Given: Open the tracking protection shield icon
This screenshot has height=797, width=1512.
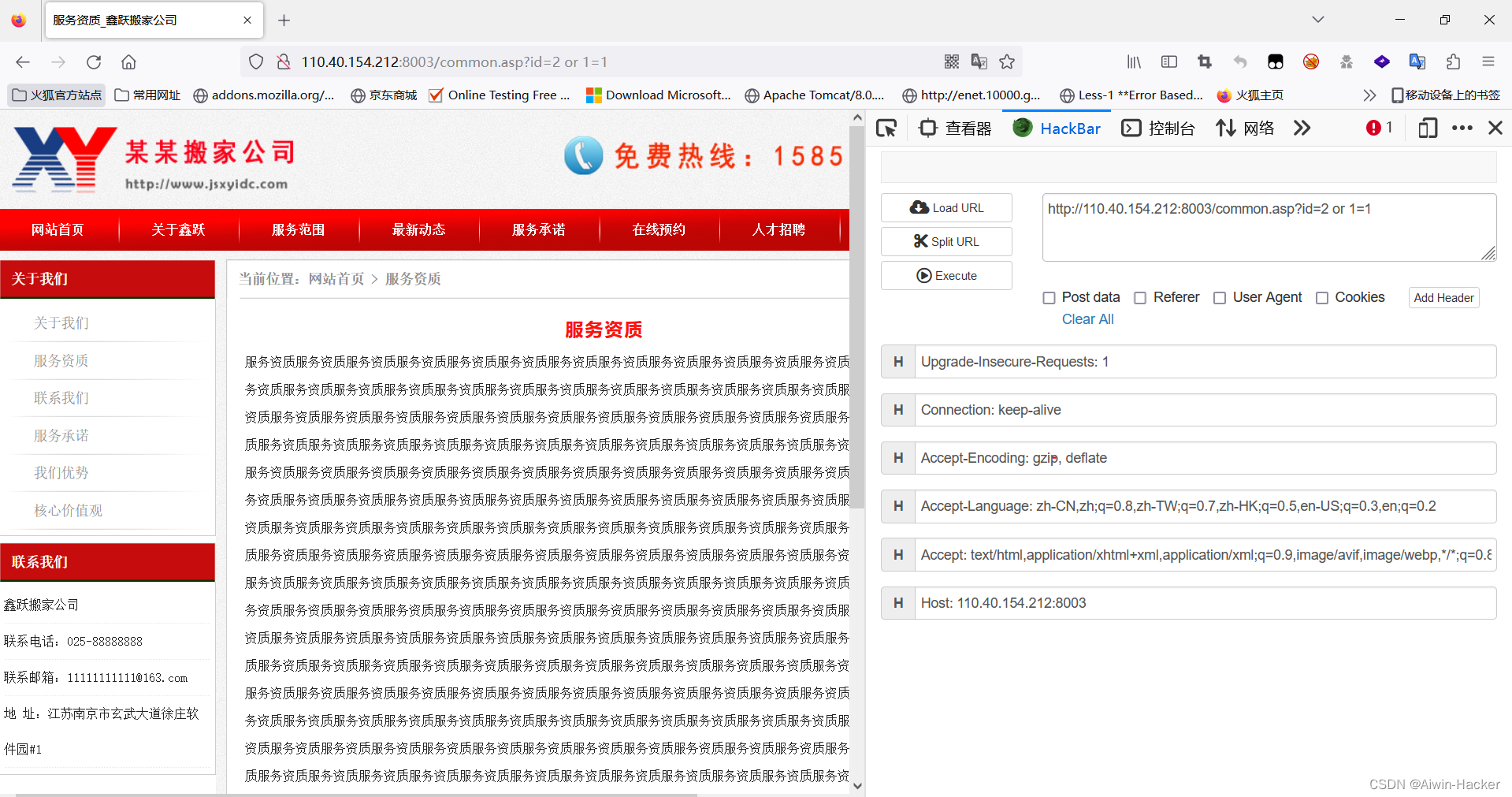Looking at the screenshot, I should point(256,61).
